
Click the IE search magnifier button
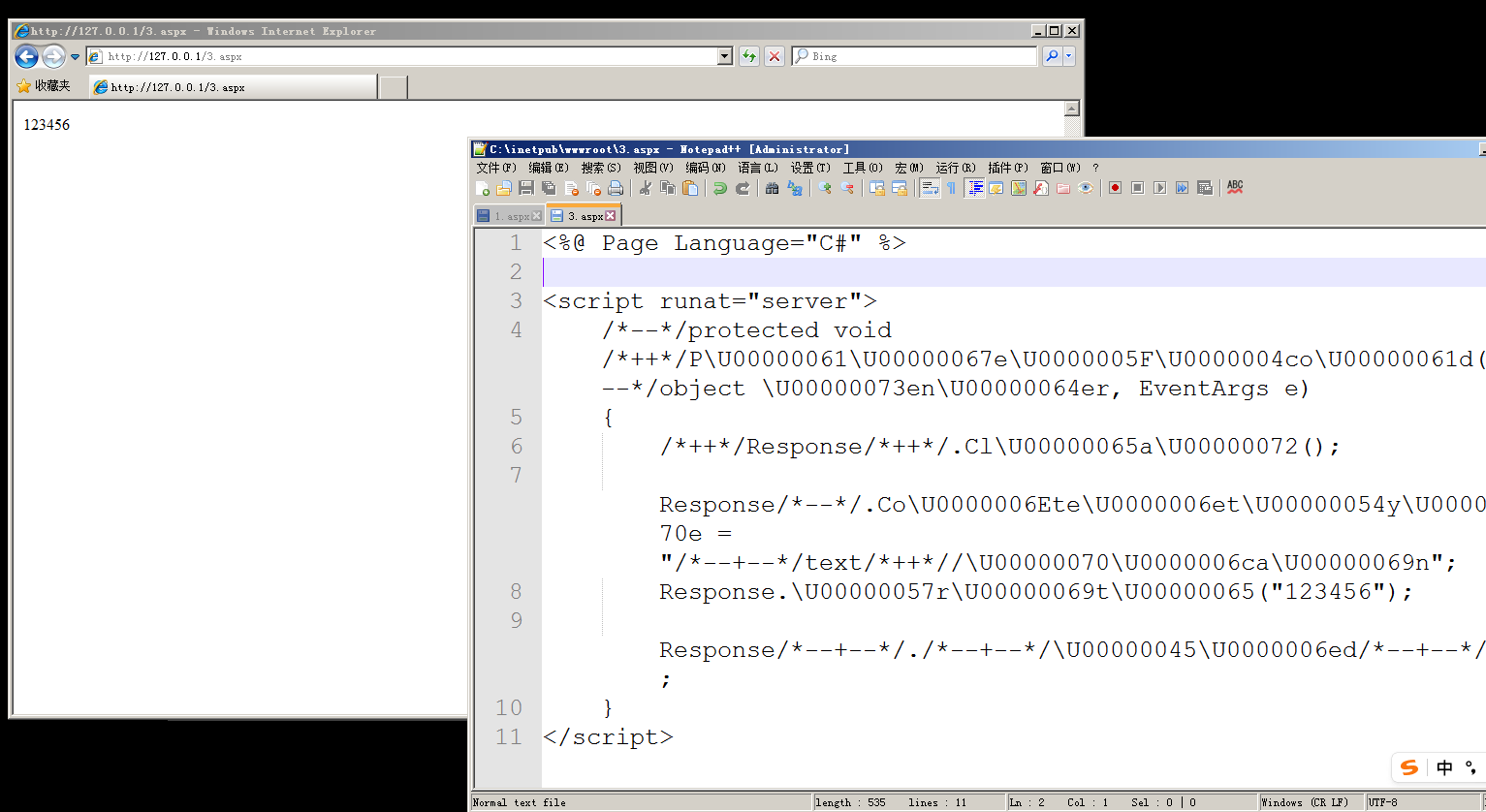point(1052,56)
